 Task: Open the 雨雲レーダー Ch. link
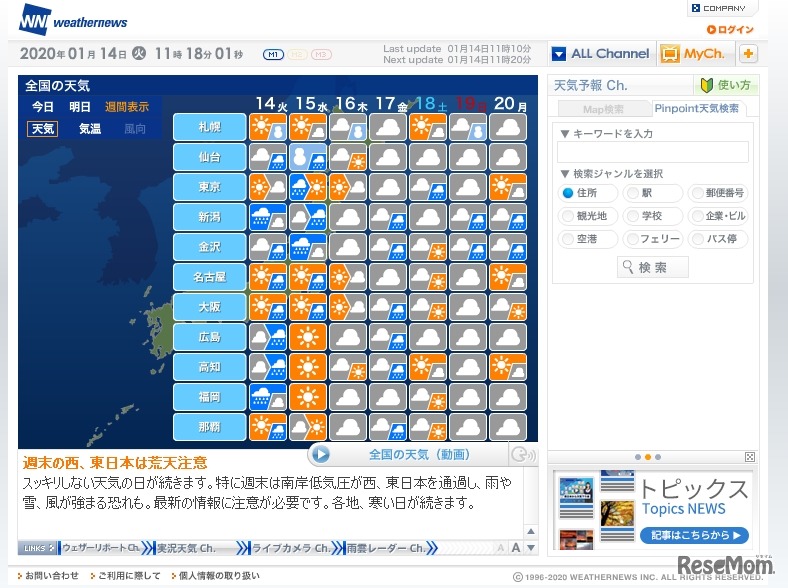tap(386, 548)
